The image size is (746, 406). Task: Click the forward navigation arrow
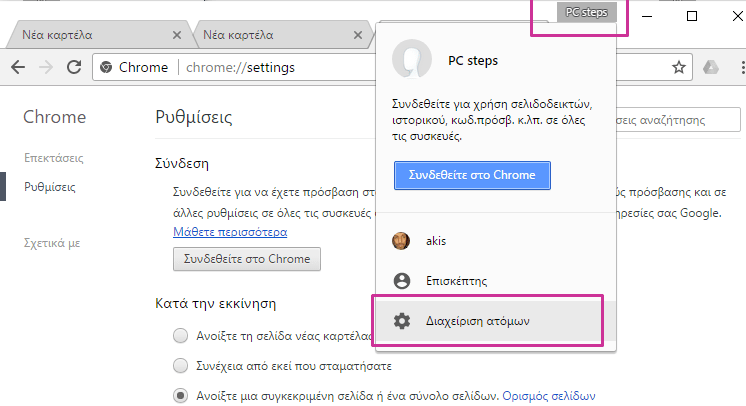coord(46,67)
